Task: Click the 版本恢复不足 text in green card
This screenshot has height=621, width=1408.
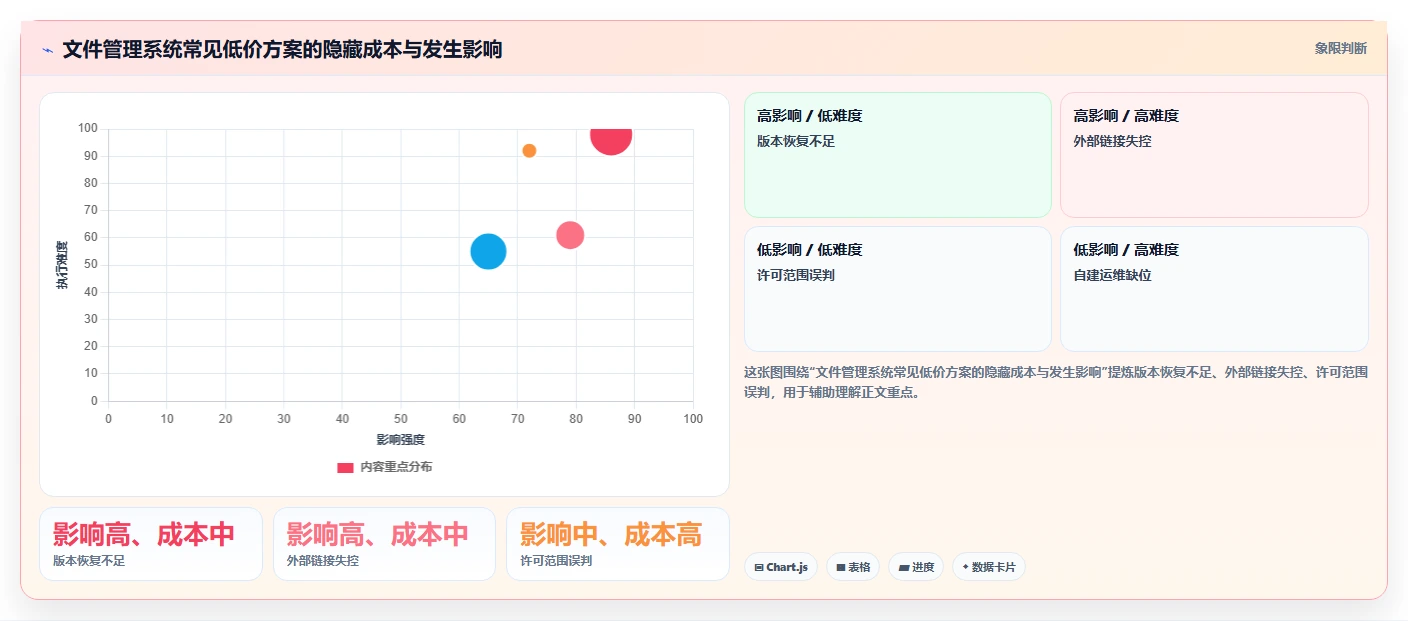Action: click(x=796, y=142)
